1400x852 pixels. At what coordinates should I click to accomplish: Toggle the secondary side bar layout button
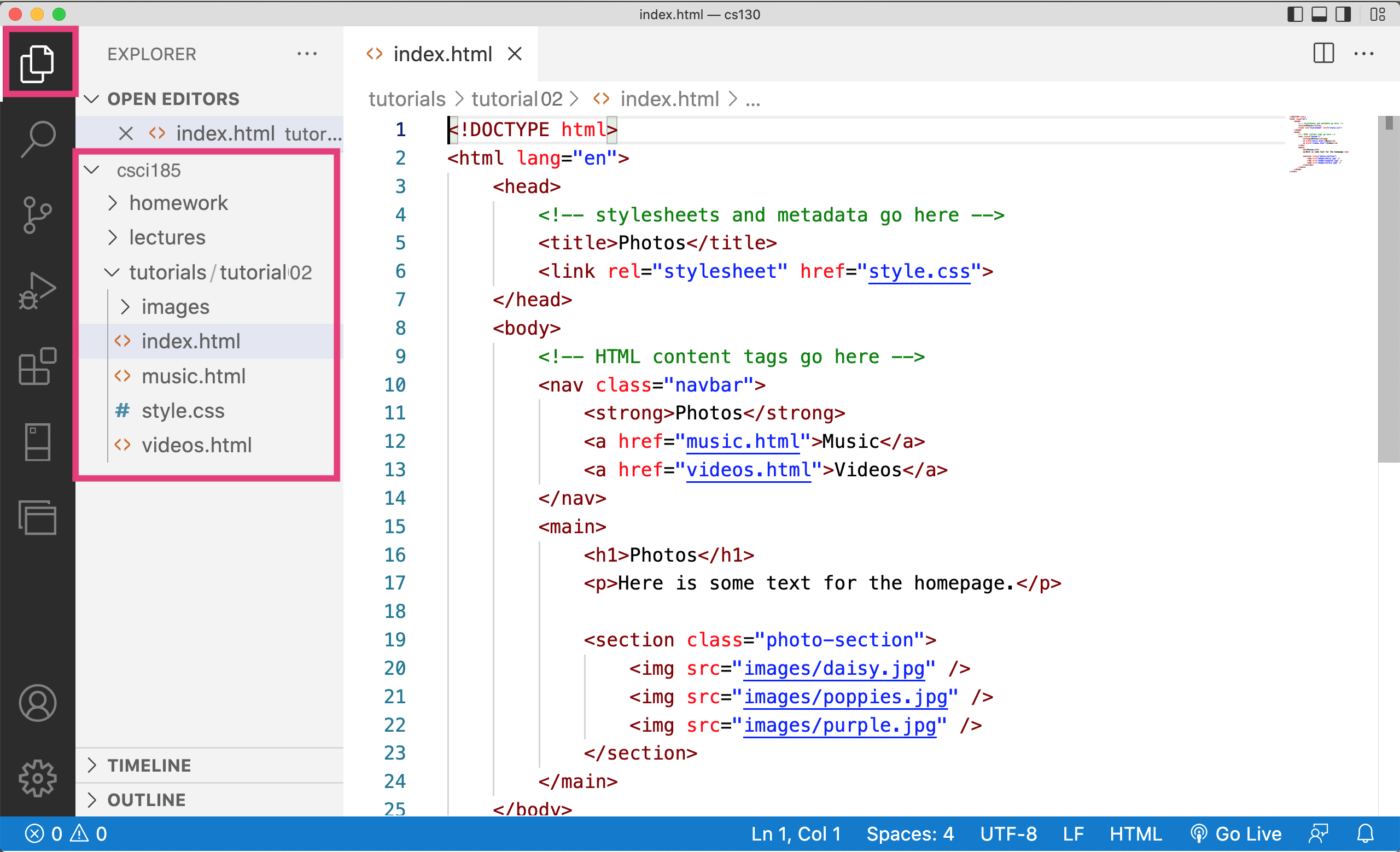1343,14
